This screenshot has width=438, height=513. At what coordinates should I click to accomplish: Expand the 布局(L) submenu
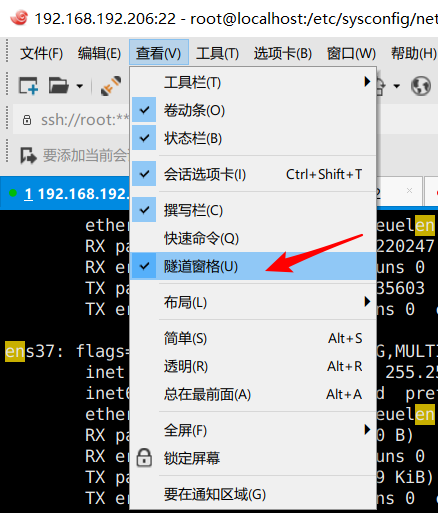[x=254, y=302]
